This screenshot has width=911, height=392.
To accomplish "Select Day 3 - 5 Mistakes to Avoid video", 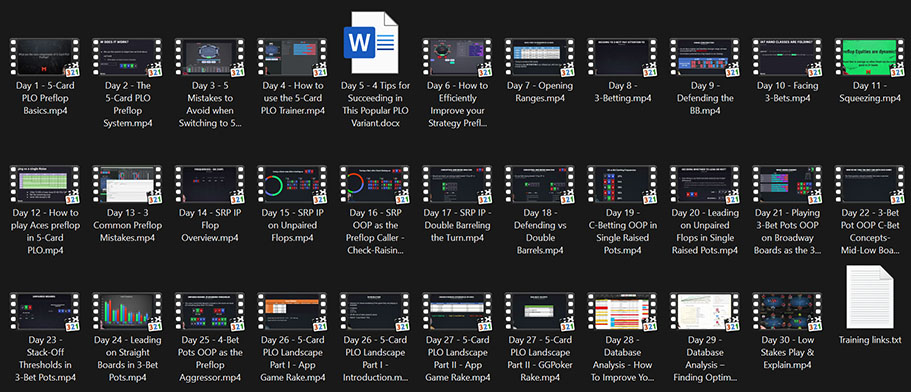I will pyautogui.click(x=210, y=58).
